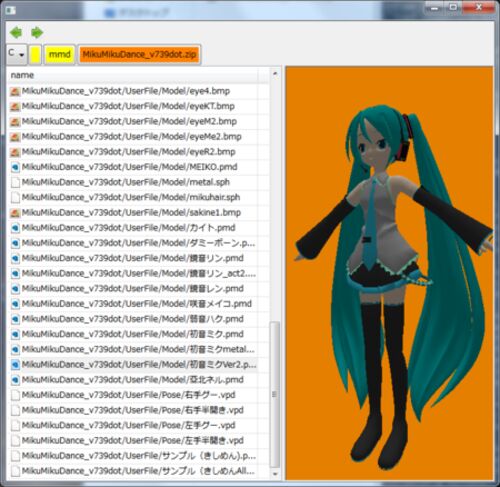Screen dimensions: 500x487
Task: Open the C drive dropdown
Action: point(16,54)
